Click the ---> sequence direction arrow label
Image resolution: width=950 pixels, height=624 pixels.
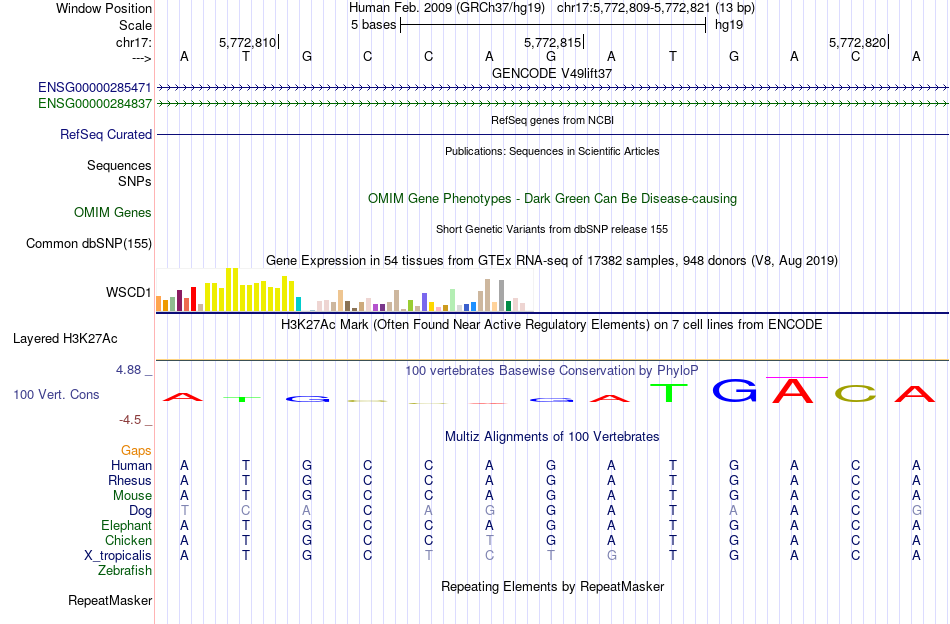click(142, 58)
